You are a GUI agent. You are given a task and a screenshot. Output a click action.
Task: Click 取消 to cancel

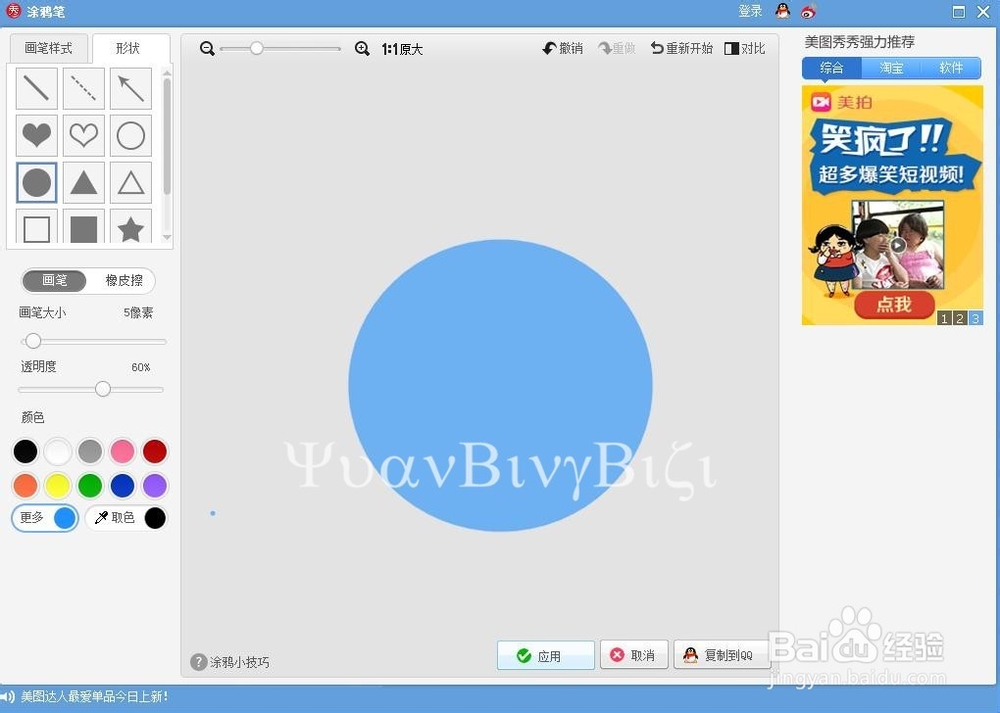[x=634, y=655]
